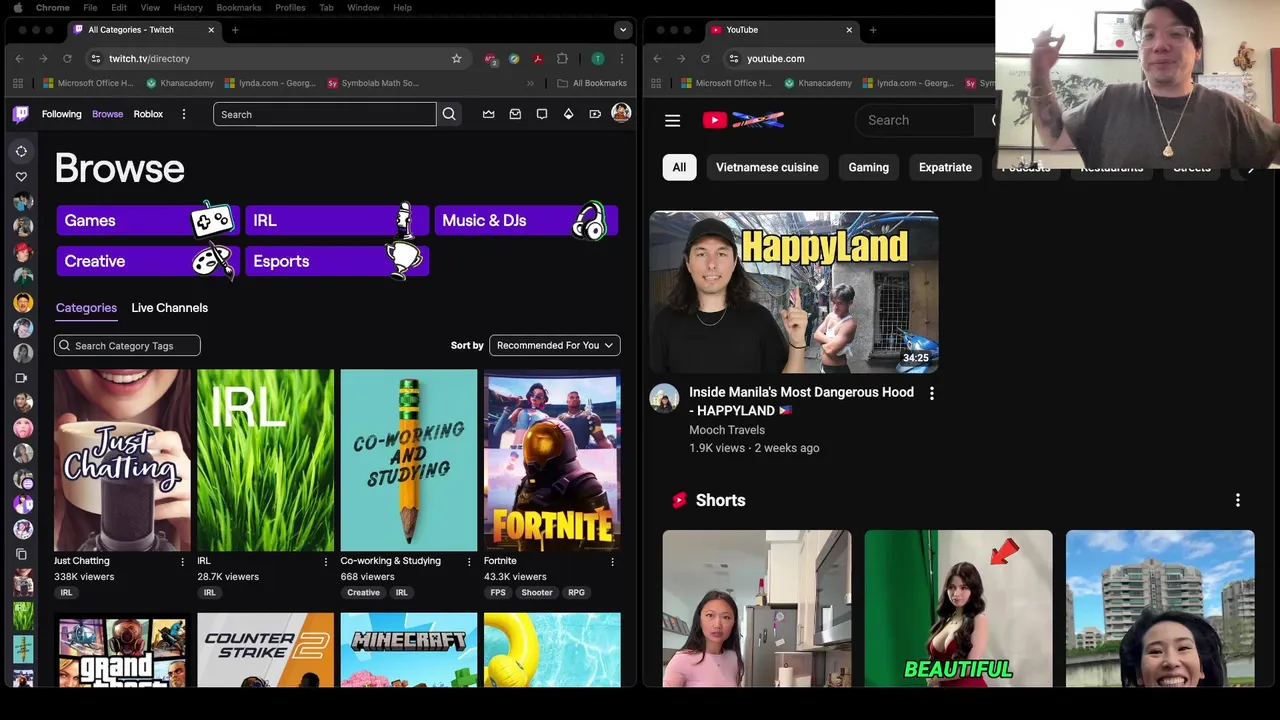This screenshot has width=1280, height=720.
Task: Click the Acrobat extension icon in Twitch window
Action: 538,59
